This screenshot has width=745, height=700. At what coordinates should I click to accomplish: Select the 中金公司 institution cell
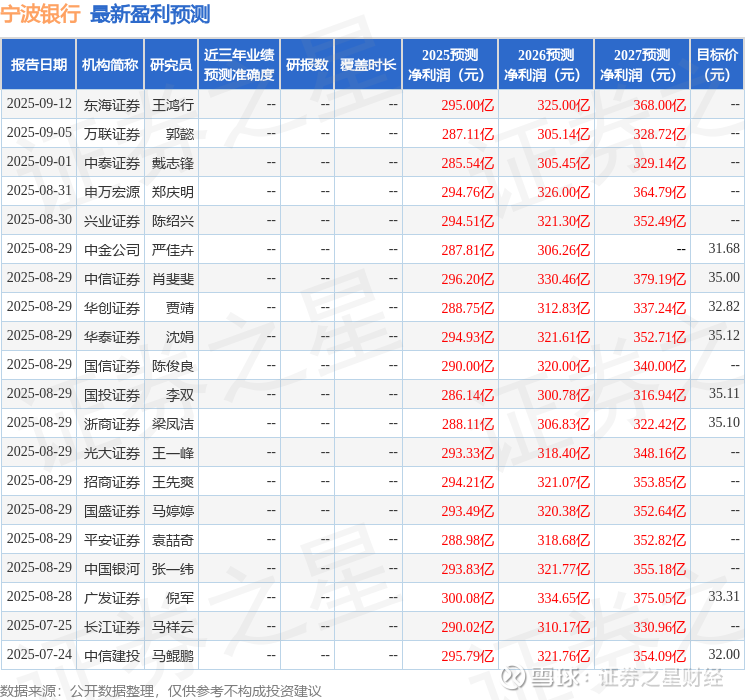(112, 250)
